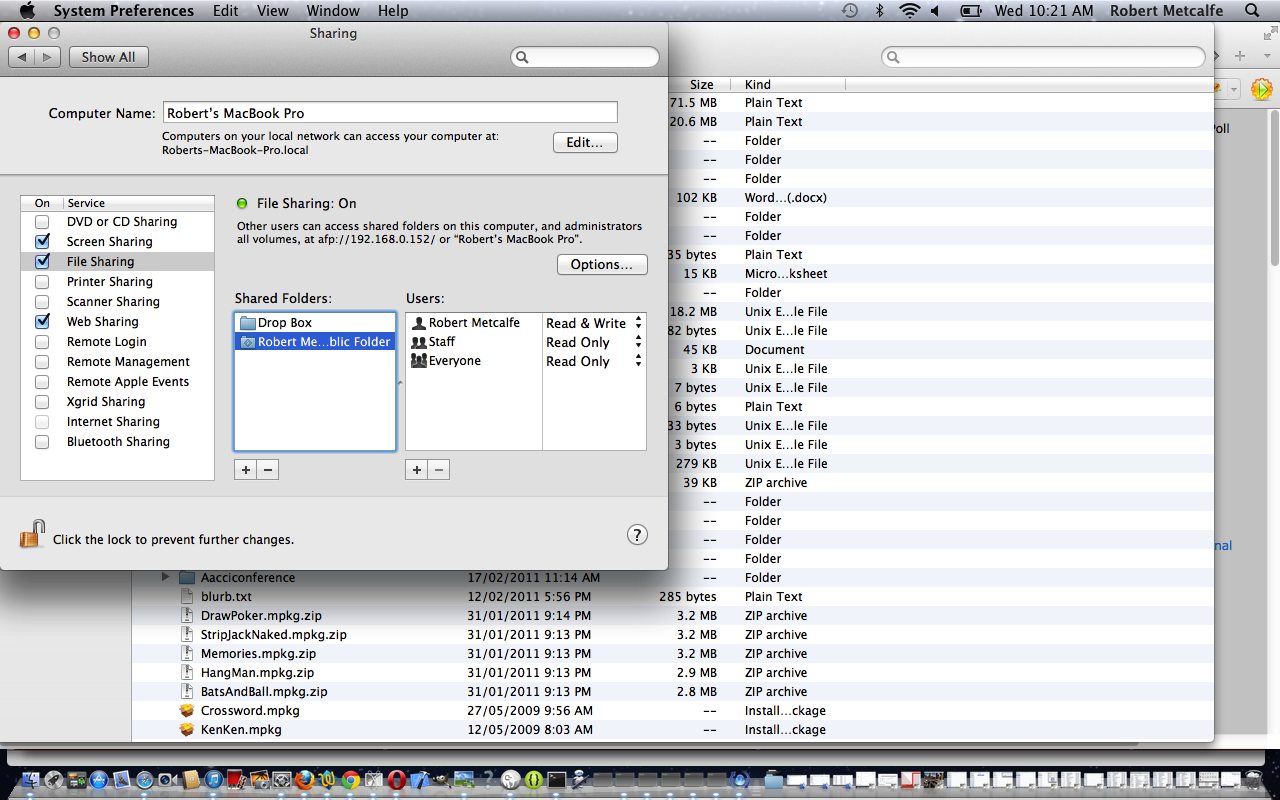The width and height of the screenshot is (1280, 800).
Task: Change Robert Metcalfe's Read & Write permission
Action: click(594, 323)
